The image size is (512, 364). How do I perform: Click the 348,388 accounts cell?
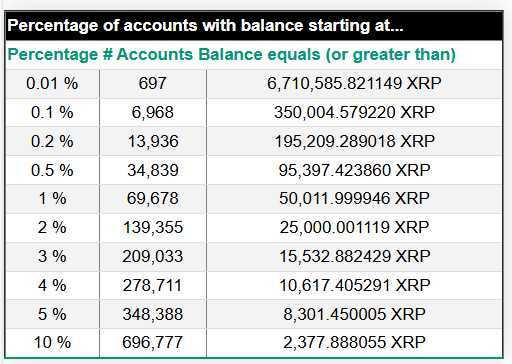pyautogui.click(x=153, y=314)
